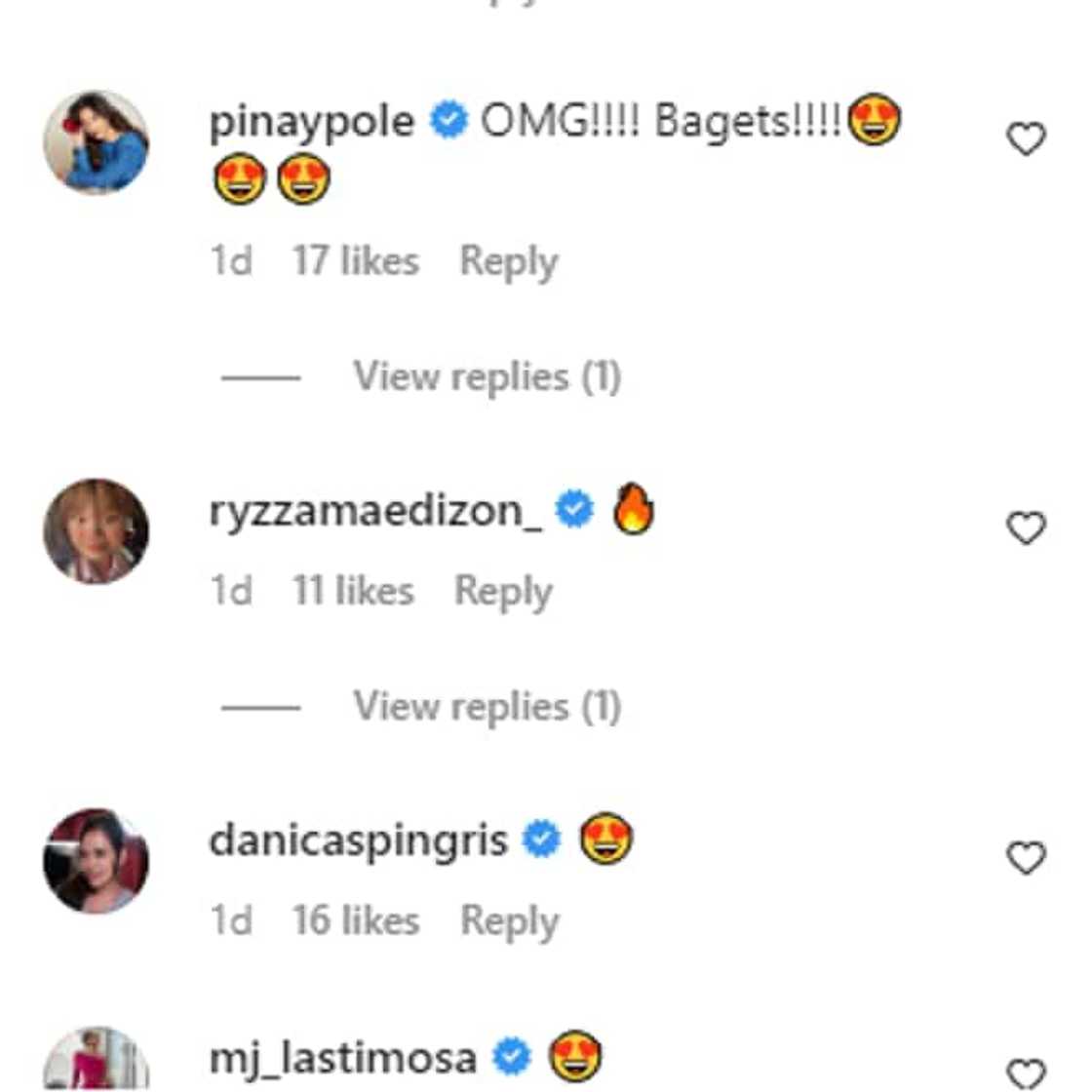
Task: Open mj_lastimosa's profile picture
Action: tap(97, 1061)
